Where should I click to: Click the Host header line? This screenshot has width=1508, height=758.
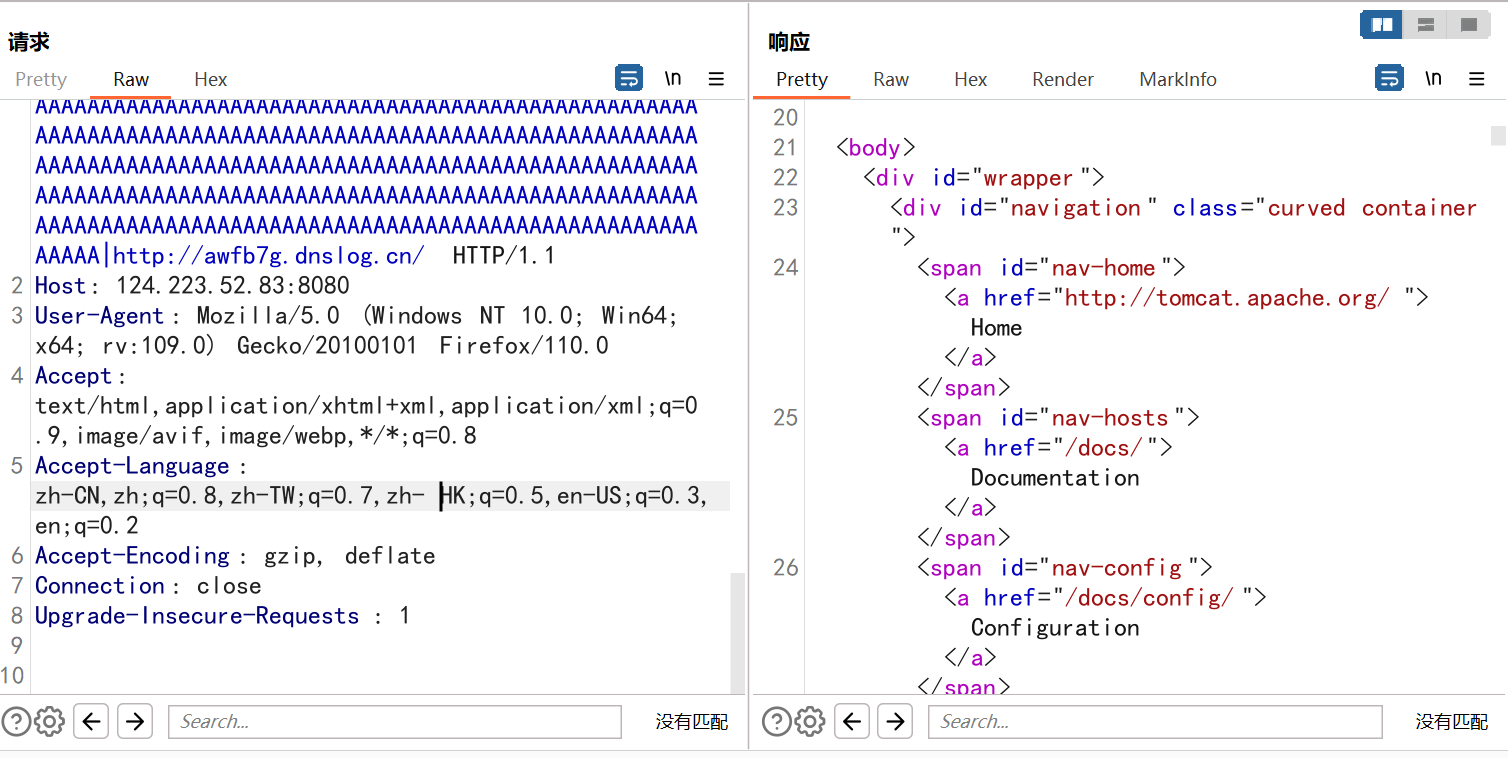pos(192,286)
